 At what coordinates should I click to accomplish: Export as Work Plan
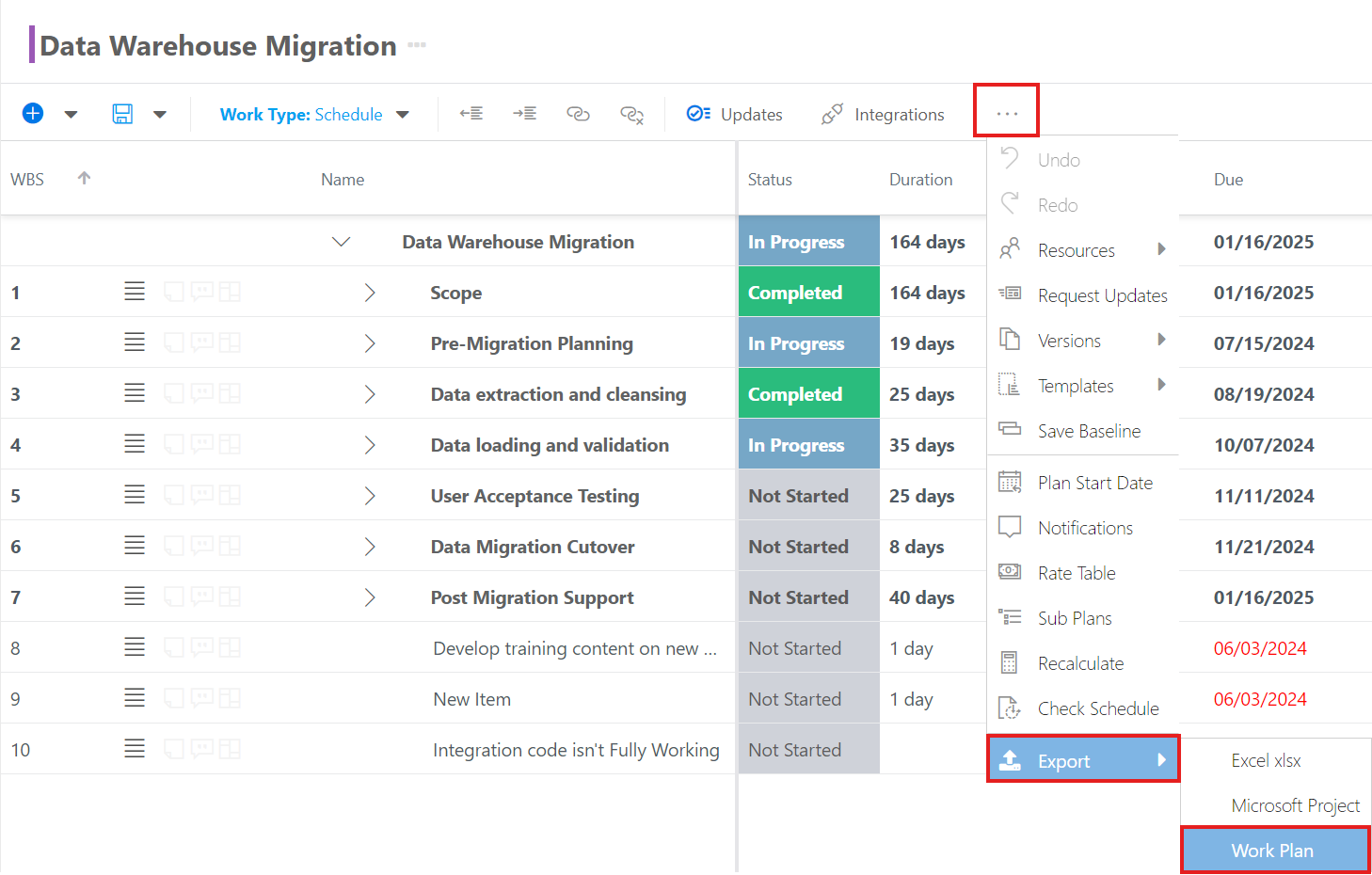[x=1276, y=851]
